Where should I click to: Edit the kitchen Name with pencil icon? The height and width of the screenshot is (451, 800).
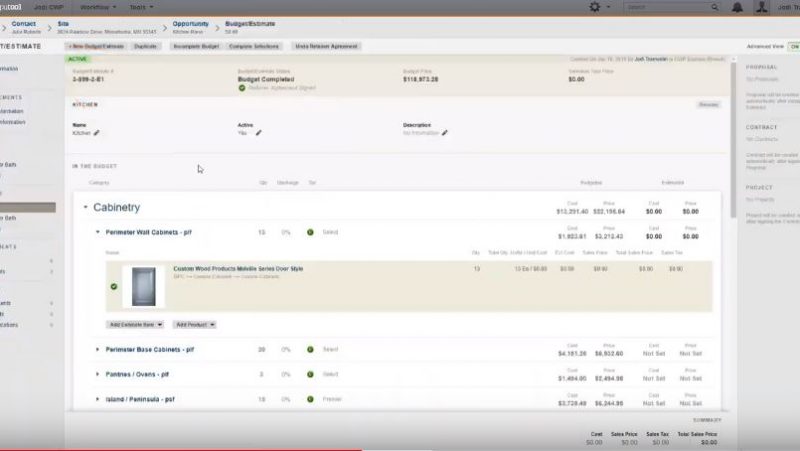click(97, 132)
